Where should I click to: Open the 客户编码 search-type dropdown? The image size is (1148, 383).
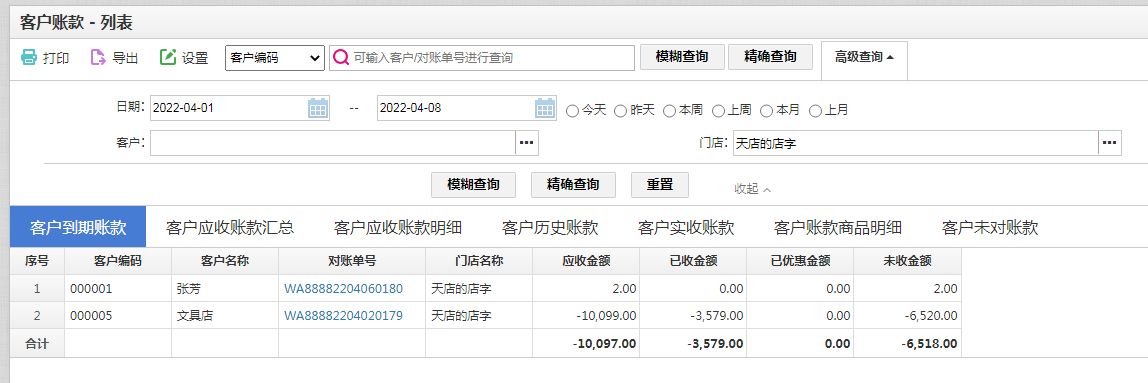point(275,58)
